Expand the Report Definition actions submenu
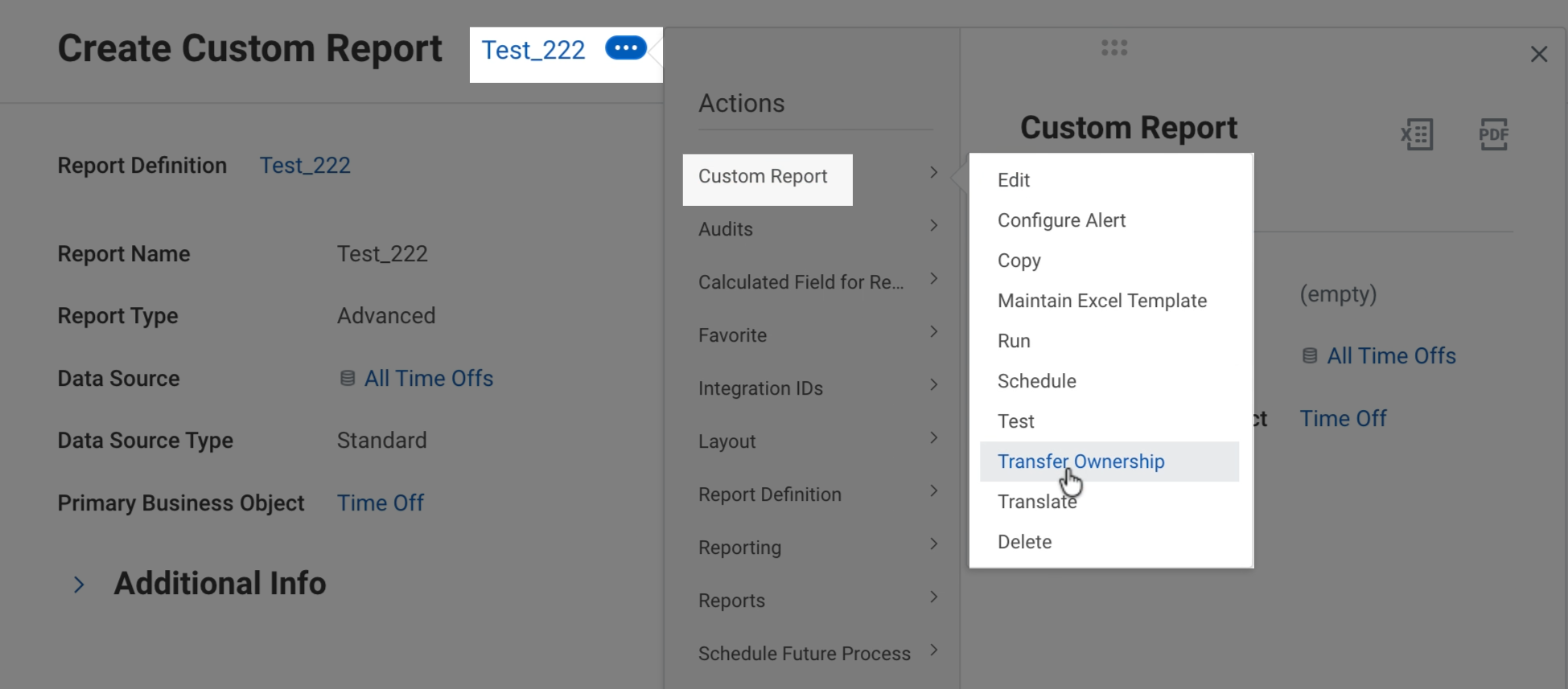Screen dimensions: 1568x689 pyautogui.click(x=817, y=494)
